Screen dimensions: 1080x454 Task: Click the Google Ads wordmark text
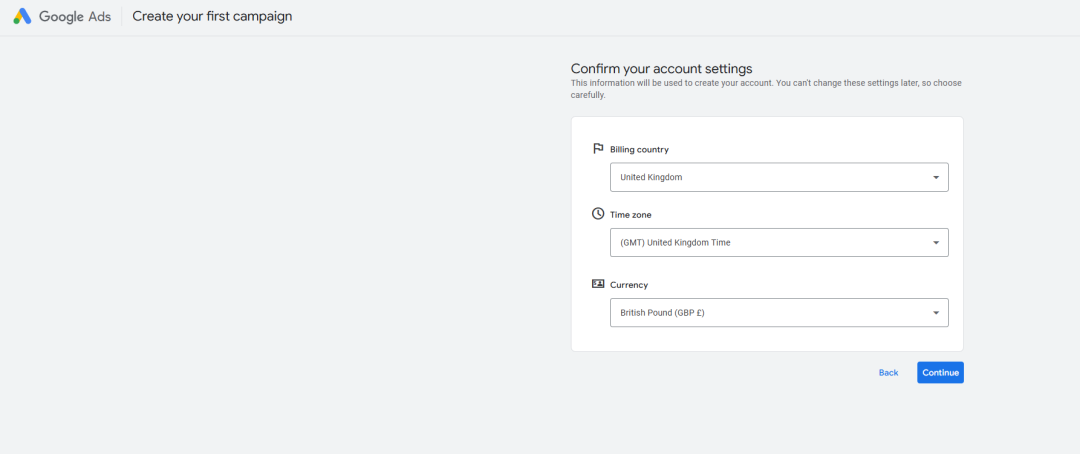[x=74, y=17]
